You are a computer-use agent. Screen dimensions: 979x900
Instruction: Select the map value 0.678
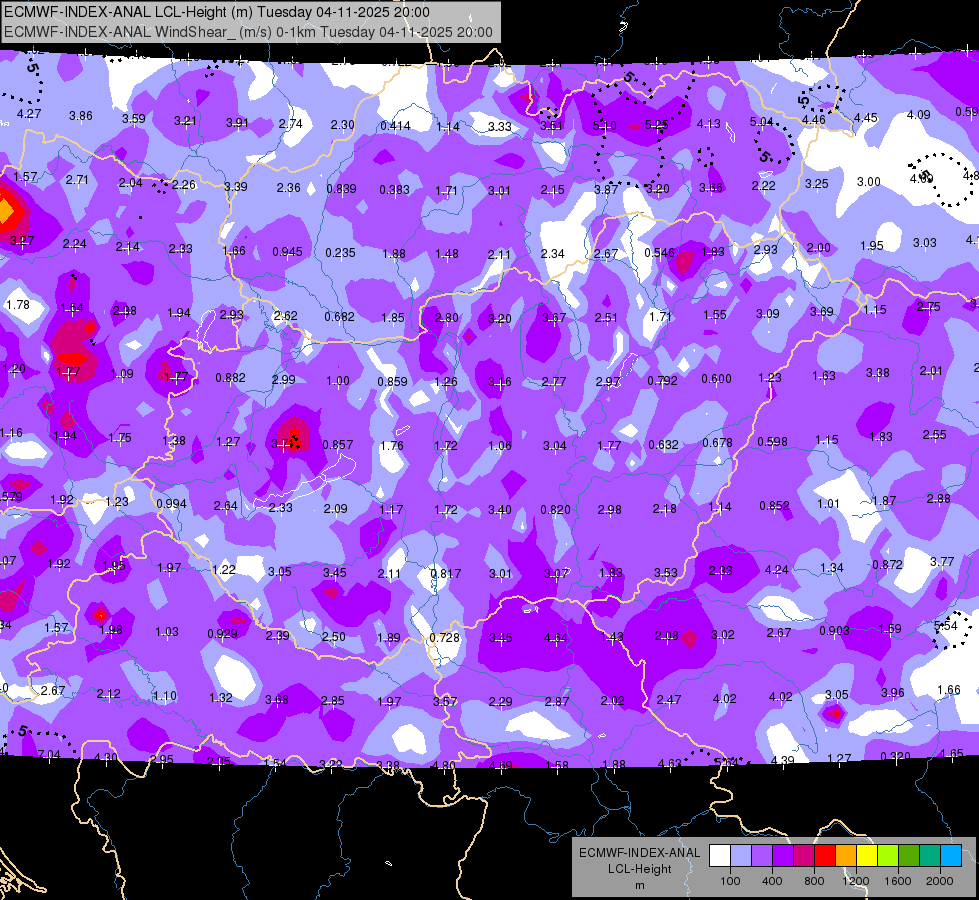(x=717, y=443)
